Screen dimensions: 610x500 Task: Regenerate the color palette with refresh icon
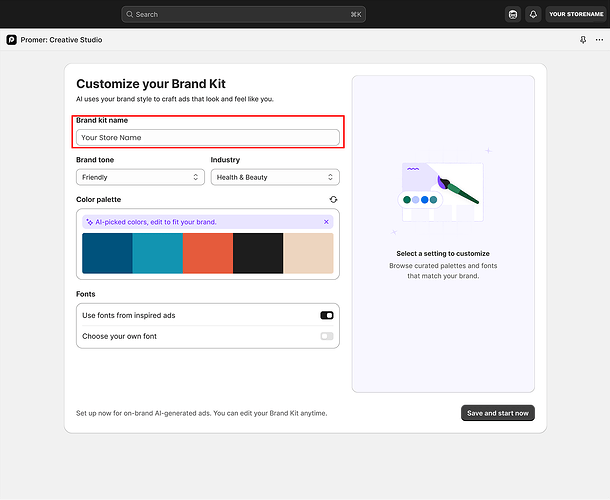[333, 199]
